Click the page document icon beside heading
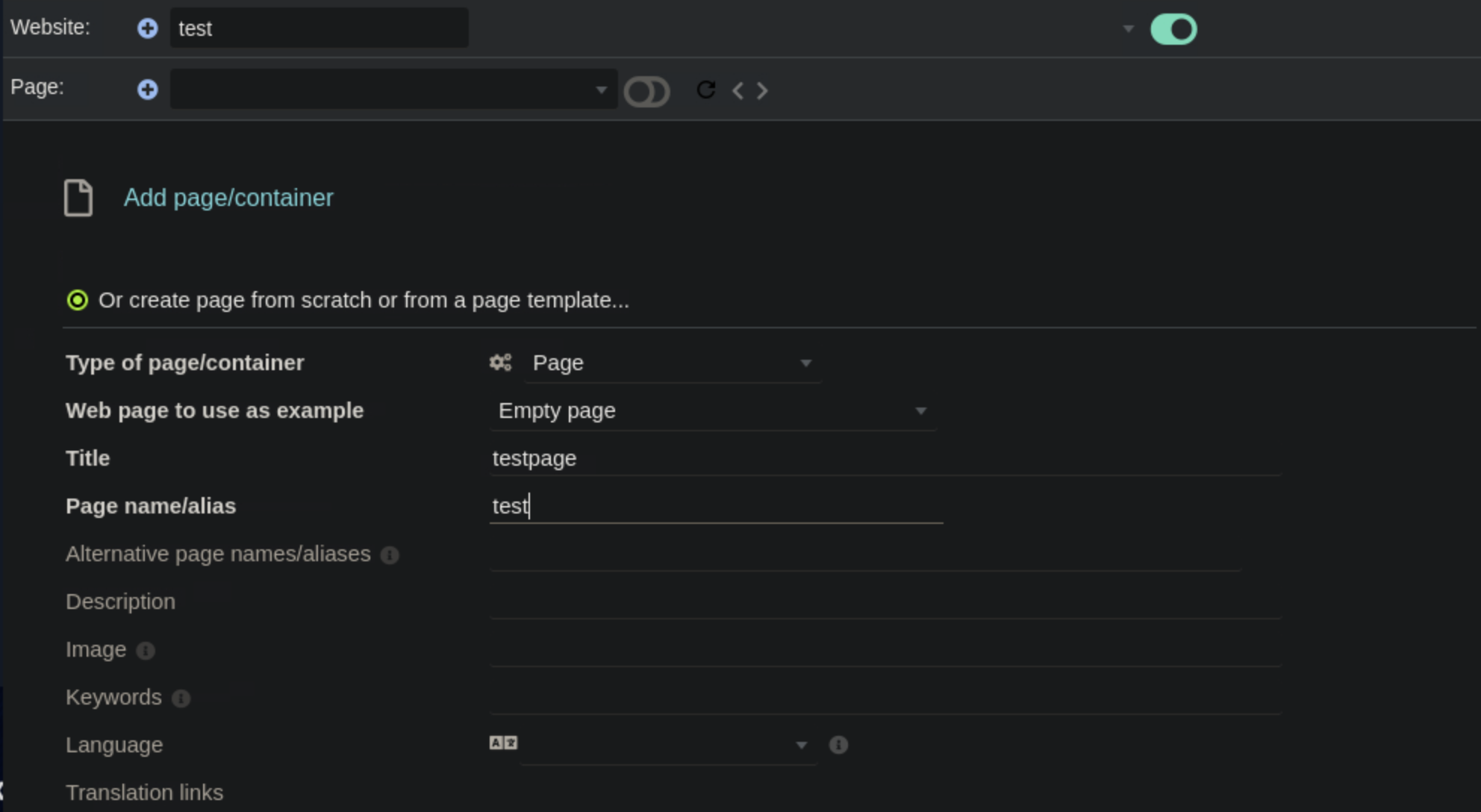This screenshot has width=1481, height=812. [x=78, y=198]
